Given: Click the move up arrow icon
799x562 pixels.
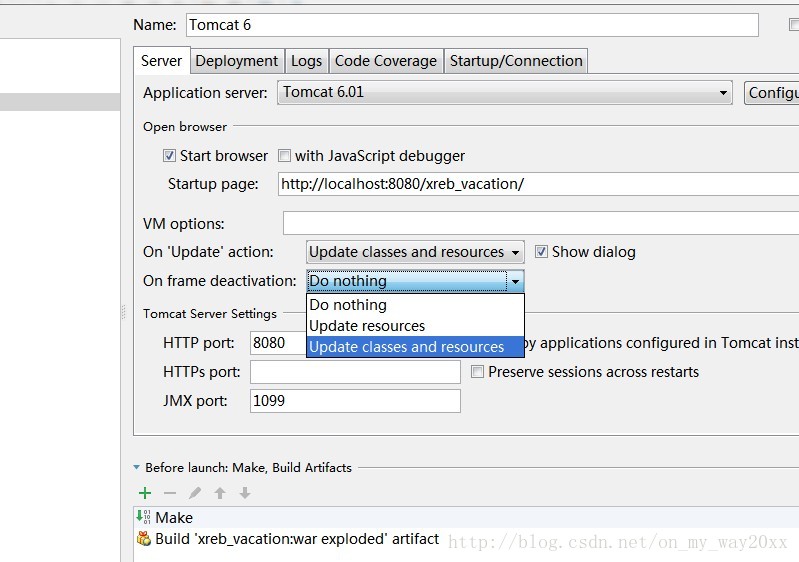Looking at the screenshot, I should coord(220,493).
